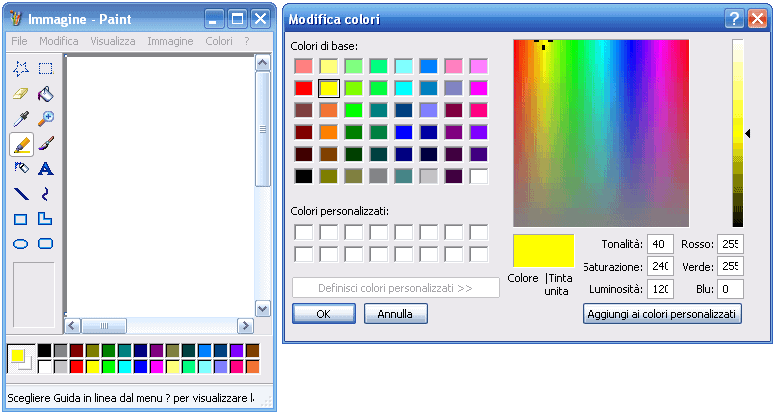Image resolution: width=774 pixels, height=413 pixels.
Task: Click the help question mark in Modifica colori
Action: point(734,19)
